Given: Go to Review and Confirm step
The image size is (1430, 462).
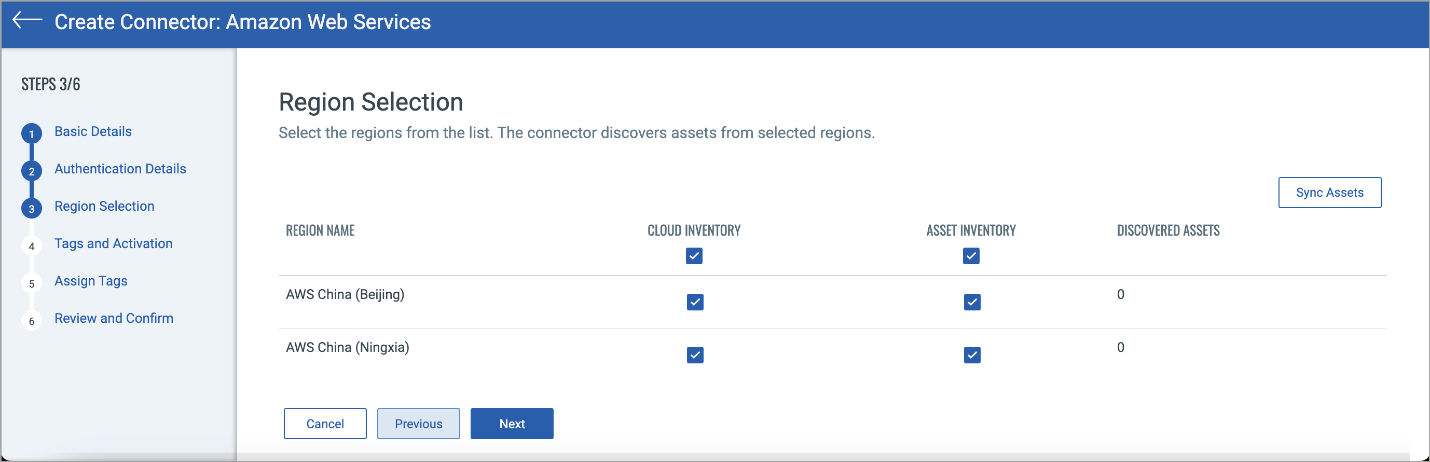Looking at the screenshot, I should [x=114, y=318].
